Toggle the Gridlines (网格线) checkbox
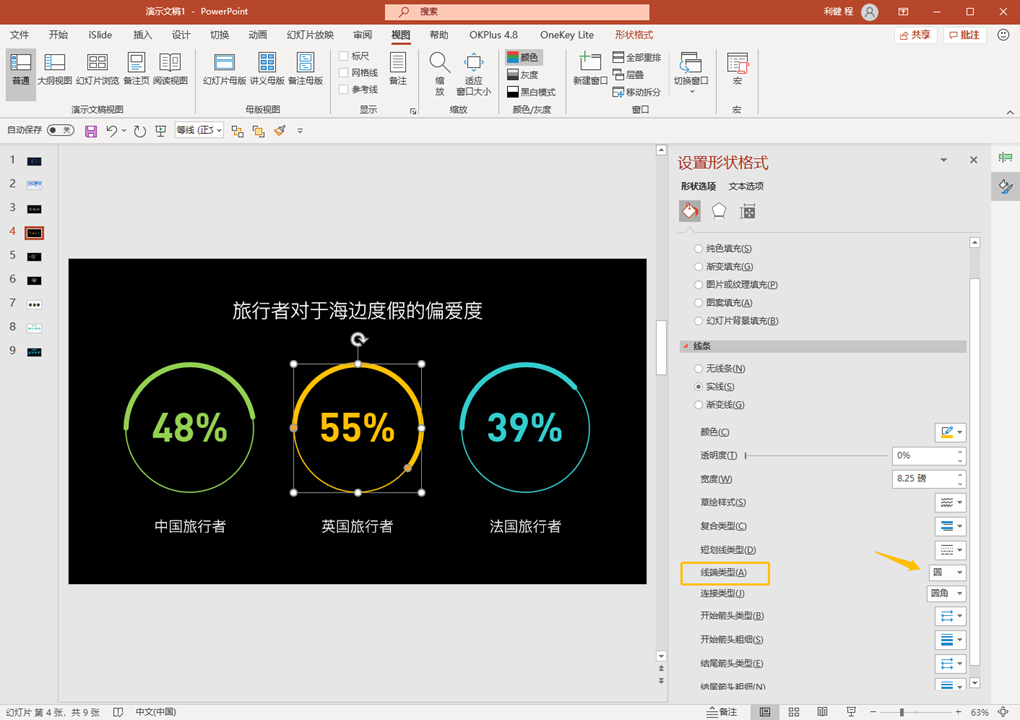The image size is (1020, 720). [x=344, y=72]
